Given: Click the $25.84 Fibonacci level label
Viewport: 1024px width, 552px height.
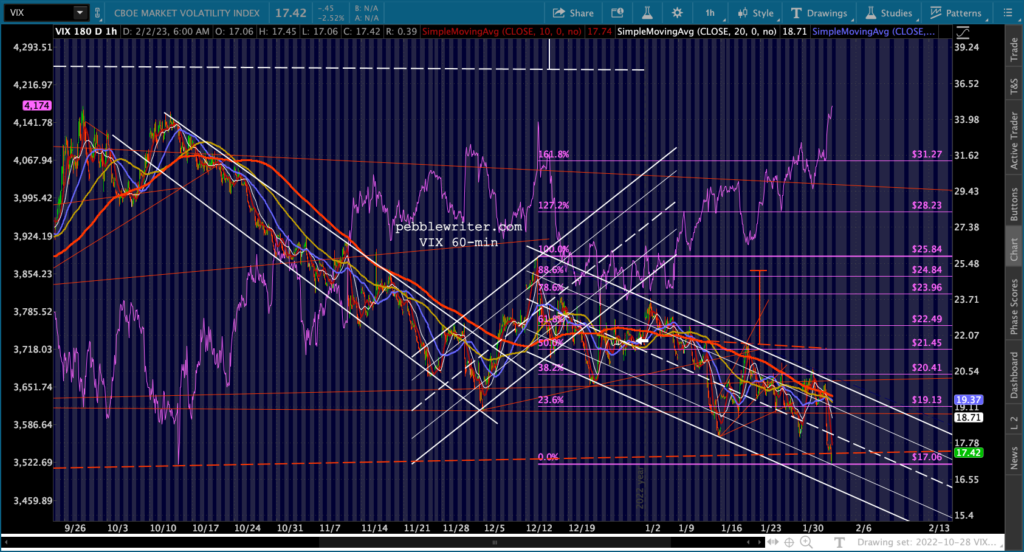Looking at the screenshot, I should point(927,249).
